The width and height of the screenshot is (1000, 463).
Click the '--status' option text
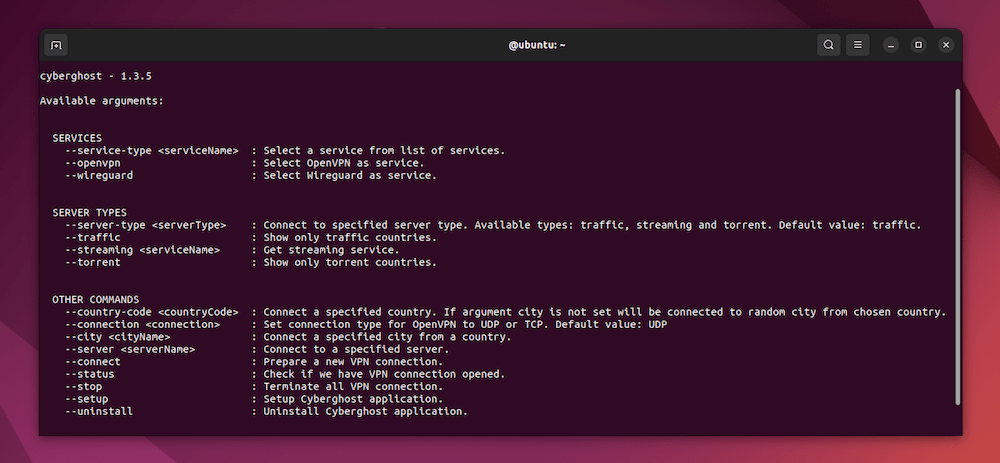89,374
